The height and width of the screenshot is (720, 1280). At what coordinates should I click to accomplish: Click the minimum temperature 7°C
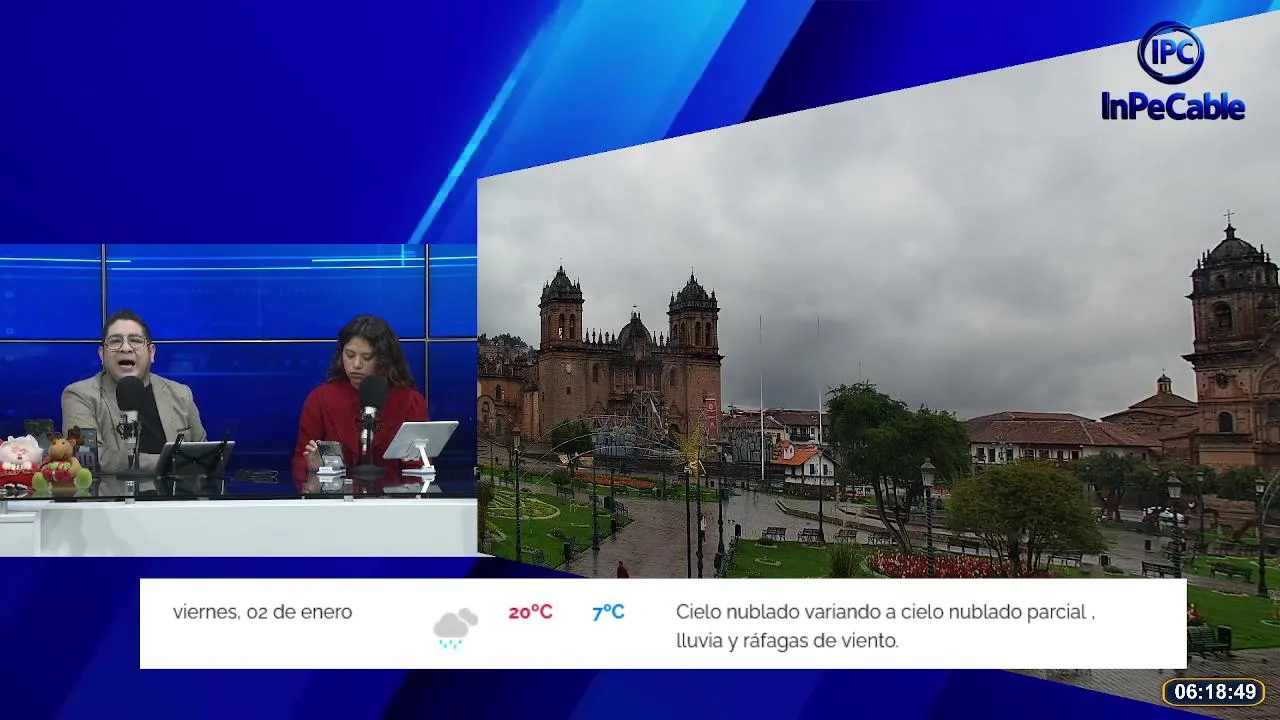(608, 612)
